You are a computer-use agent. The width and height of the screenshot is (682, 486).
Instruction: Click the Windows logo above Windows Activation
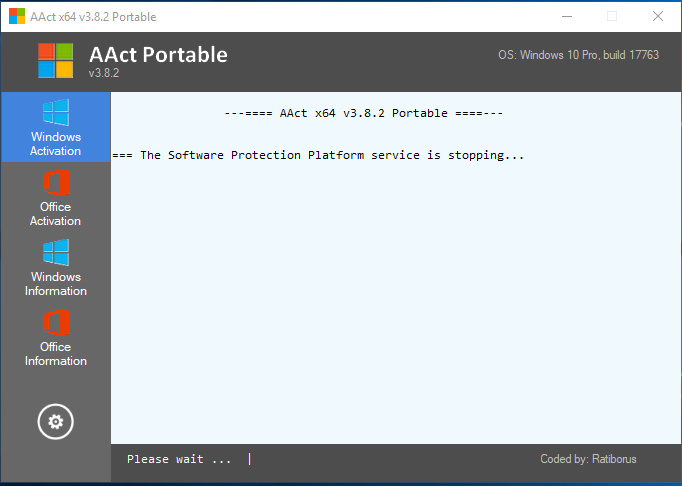(x=56, y=112)
